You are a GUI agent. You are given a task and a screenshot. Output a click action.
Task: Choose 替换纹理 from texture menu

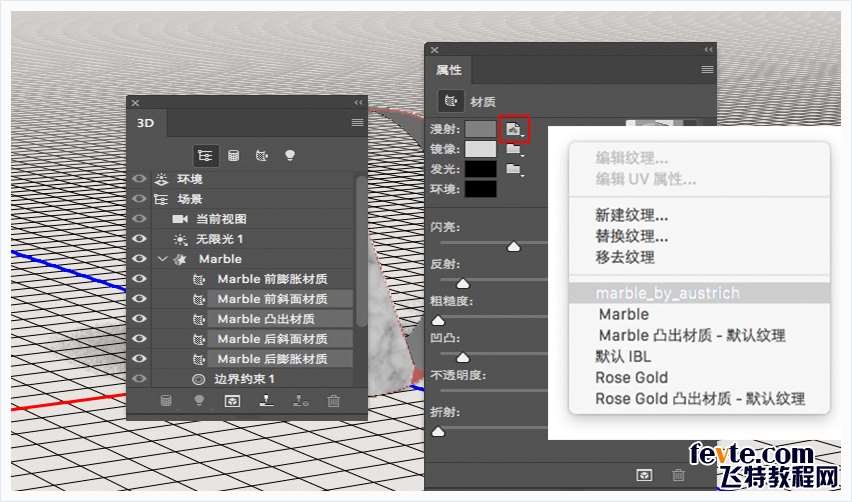[x=632, y=236]
